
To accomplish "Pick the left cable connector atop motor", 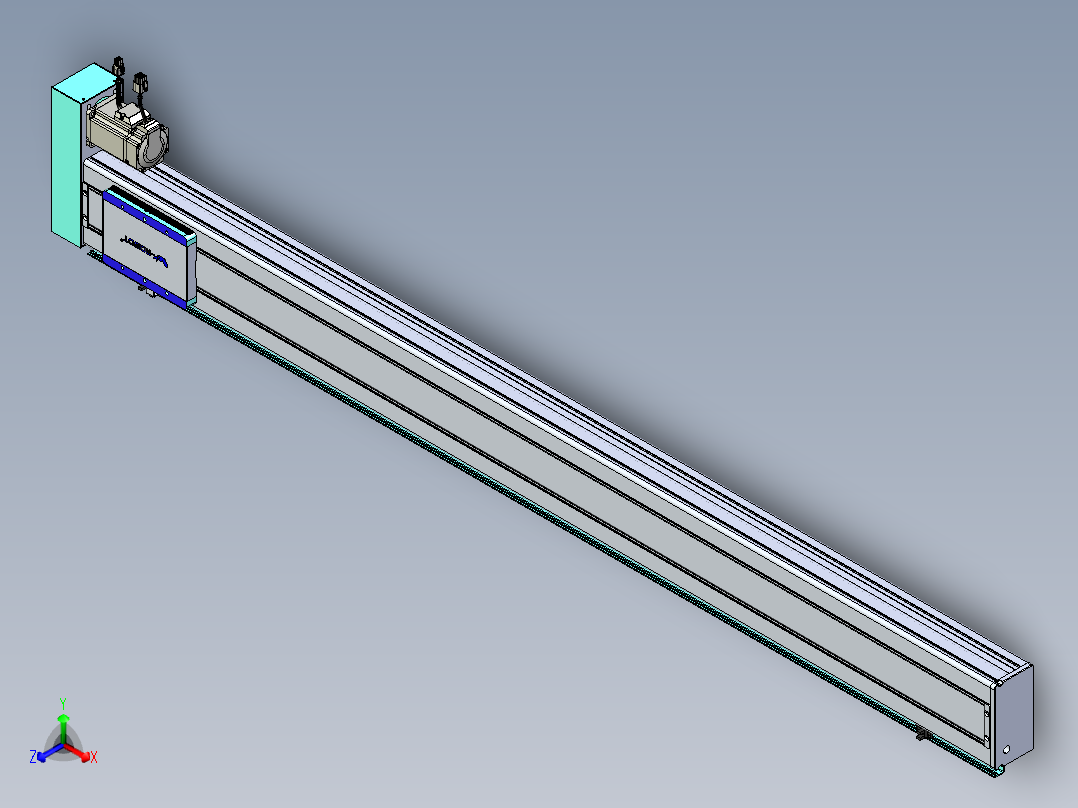I will tap(118, 67).
